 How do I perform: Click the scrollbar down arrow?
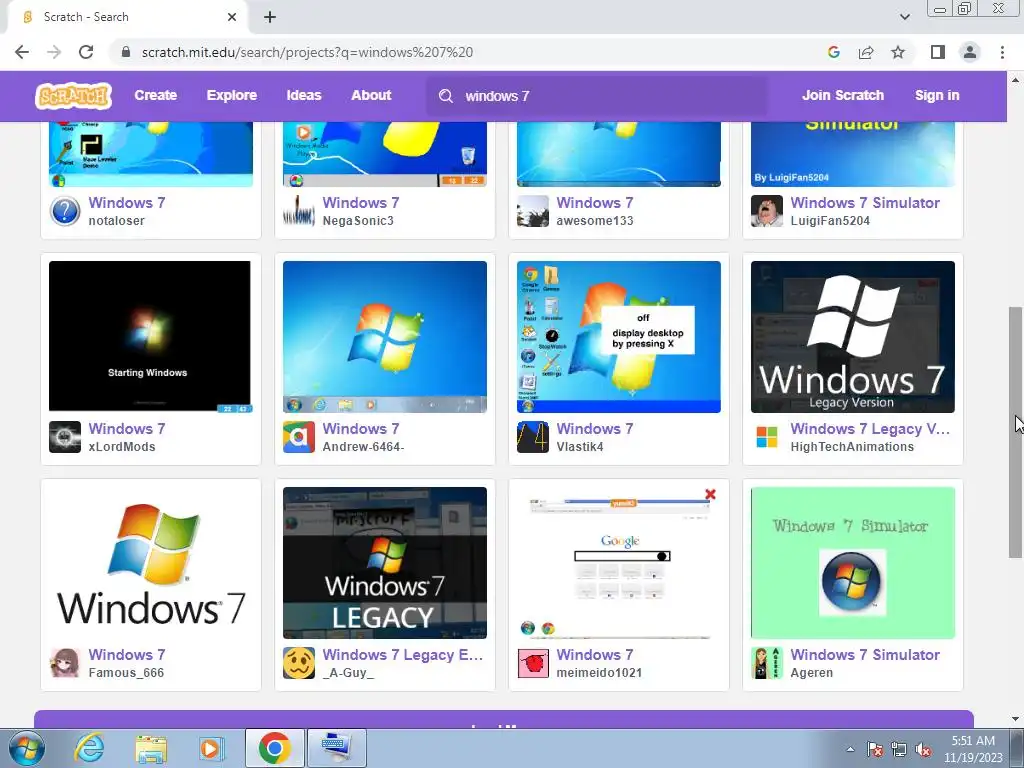(x=1016, y=719)
